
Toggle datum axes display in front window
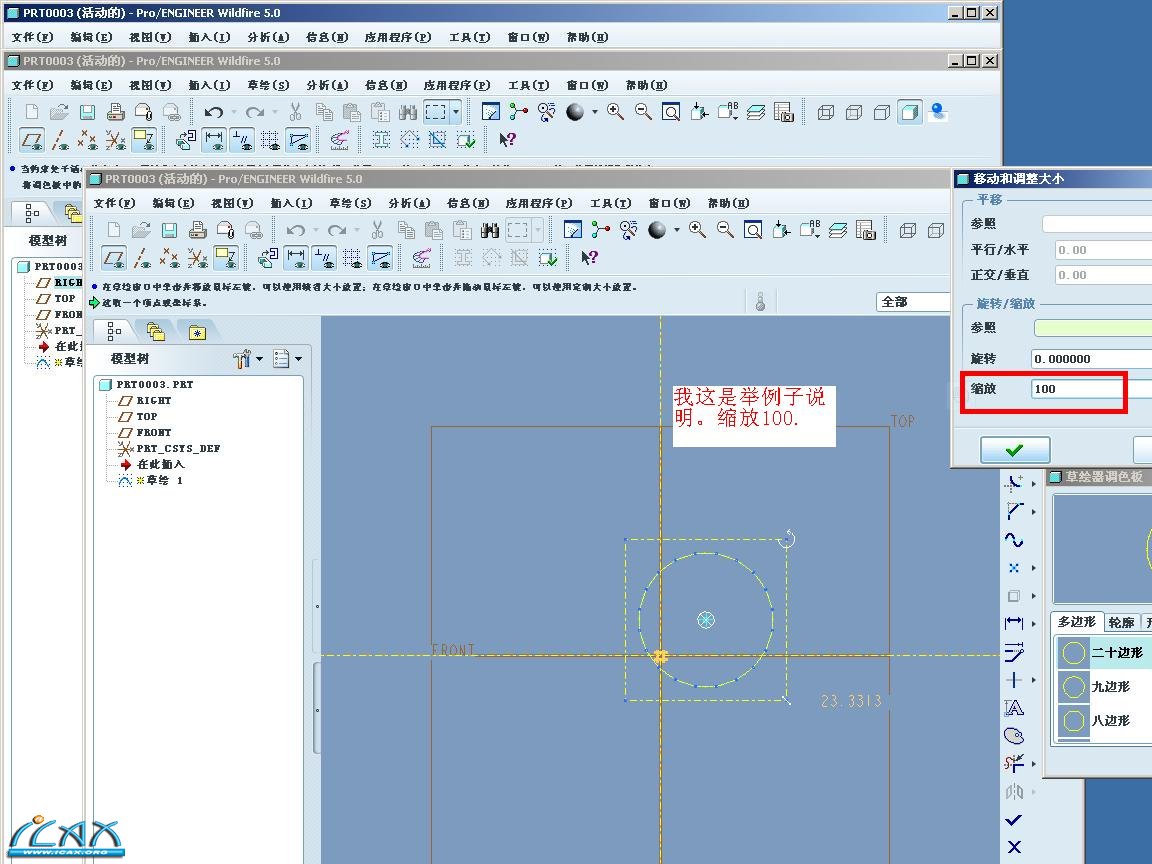pos(143,257)
